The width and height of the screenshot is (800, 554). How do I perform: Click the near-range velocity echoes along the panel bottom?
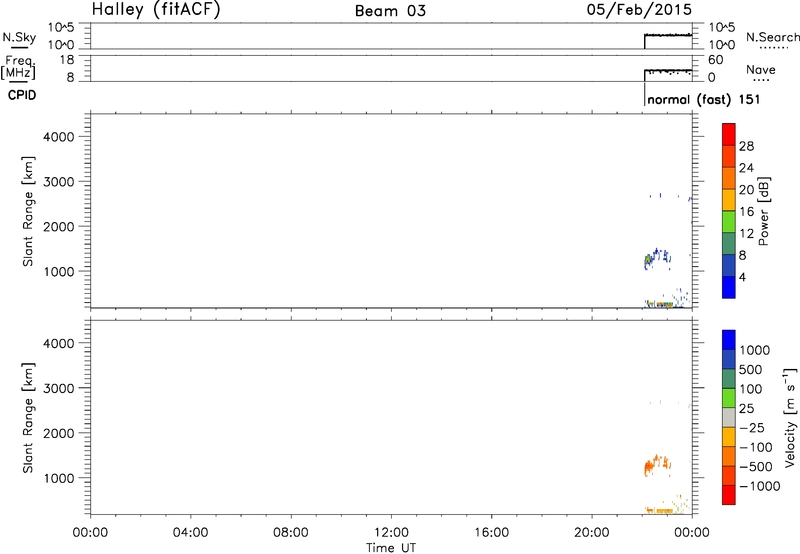pyautogui.click(x=661, y=510)
